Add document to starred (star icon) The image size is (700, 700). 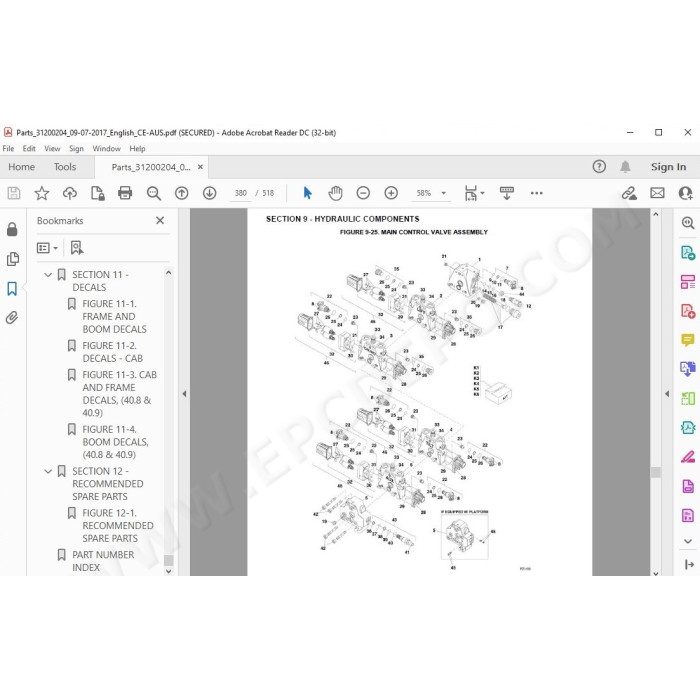[x=42, y=193]
